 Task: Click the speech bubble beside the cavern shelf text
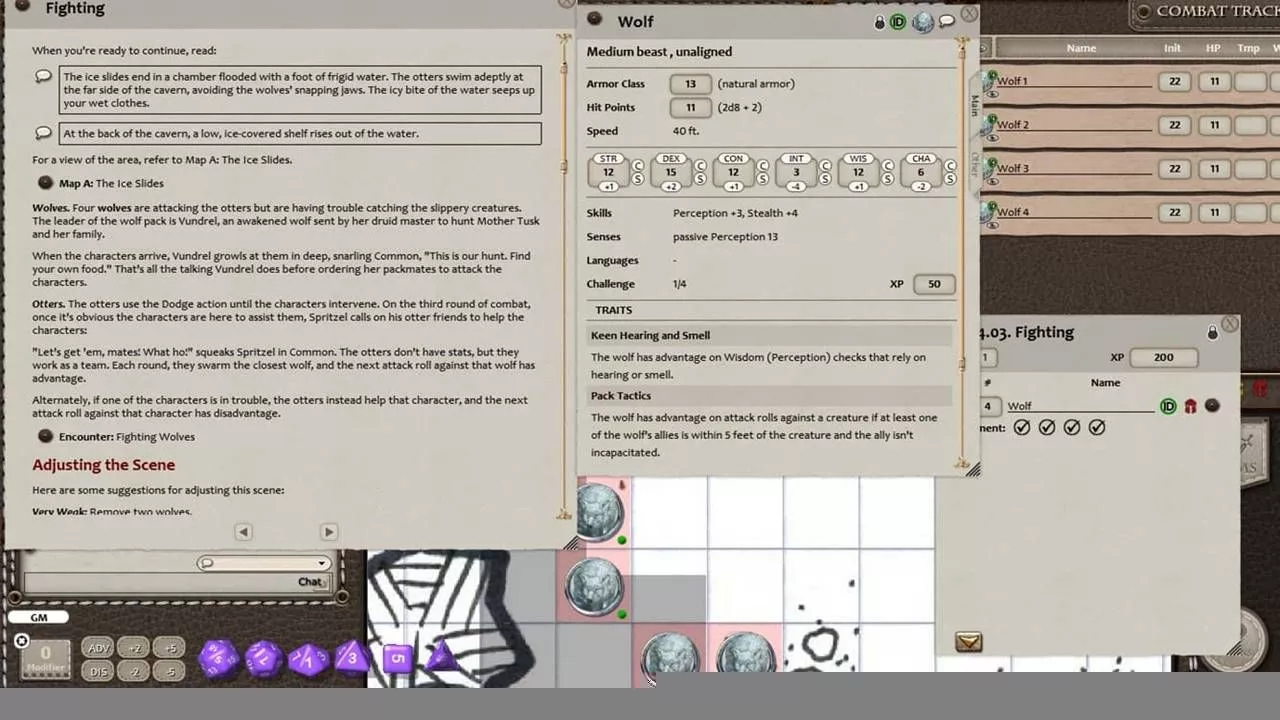coord(43,132)
